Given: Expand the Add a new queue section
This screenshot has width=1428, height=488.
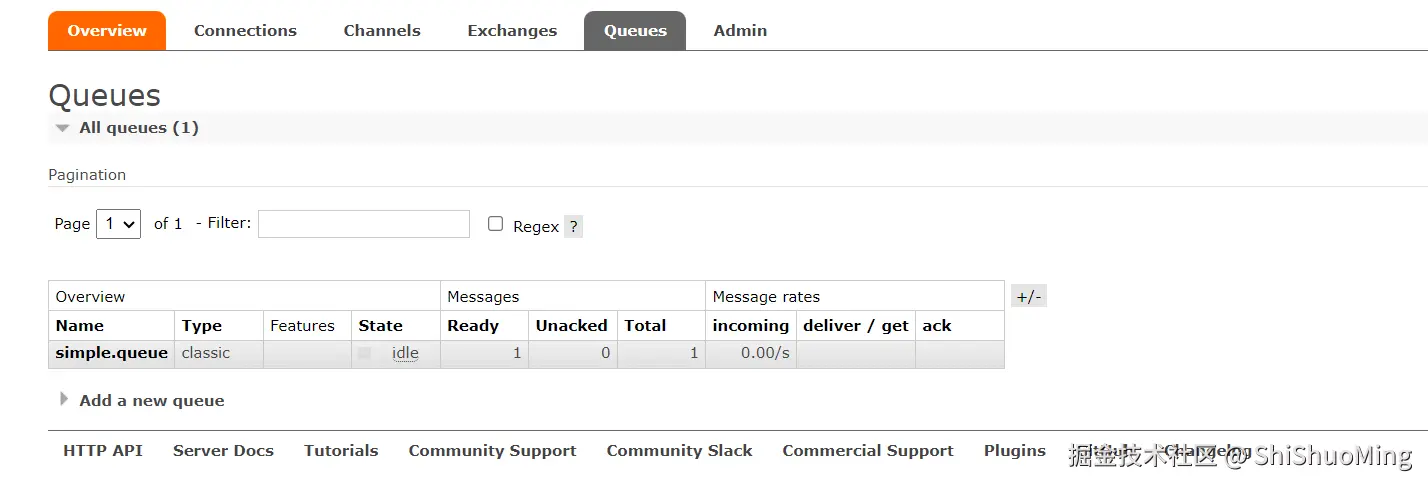Looking at the screenshot, I should [x=142, y=400].
